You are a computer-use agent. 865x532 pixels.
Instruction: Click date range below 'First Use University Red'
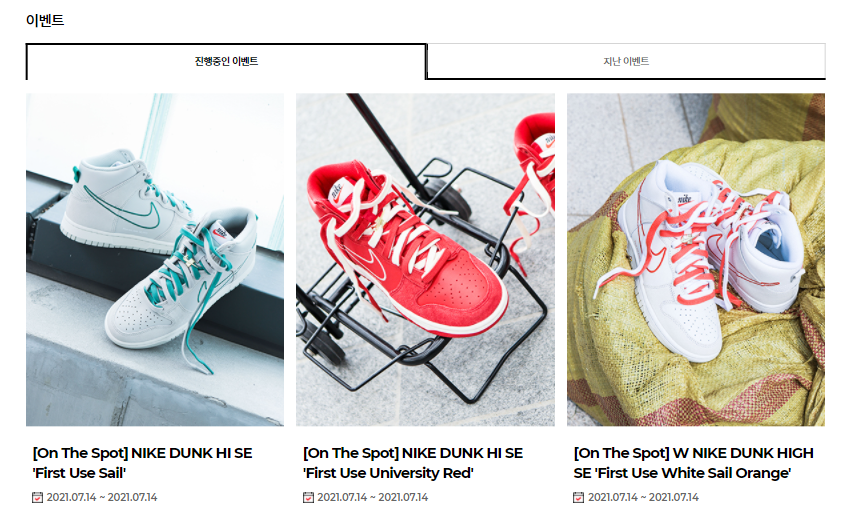coord(372,497)
